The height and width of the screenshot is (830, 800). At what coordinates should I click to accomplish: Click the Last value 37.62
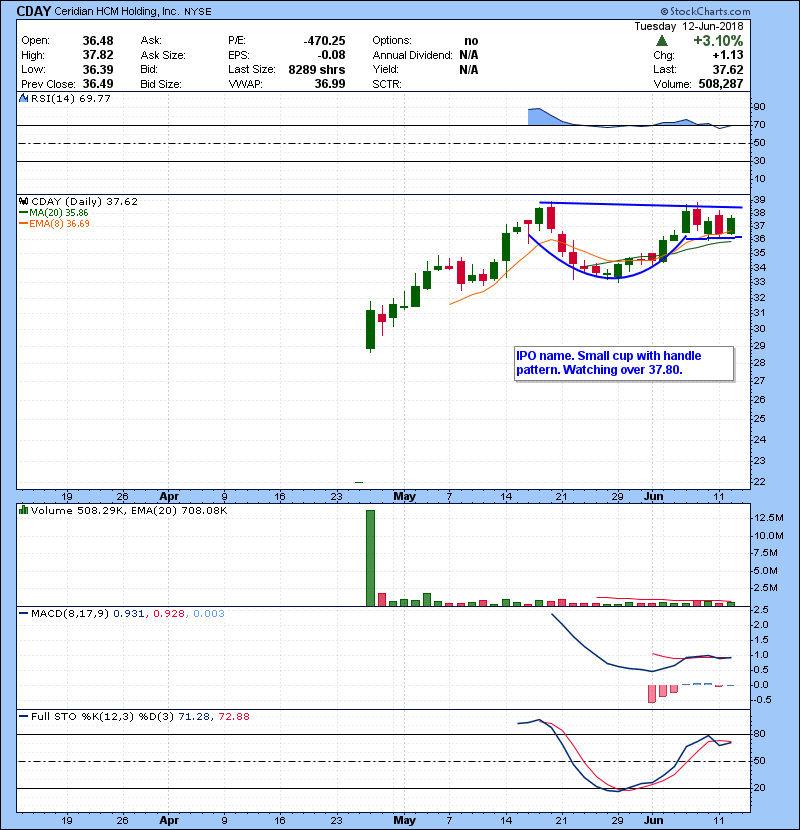tap(728, 69)
